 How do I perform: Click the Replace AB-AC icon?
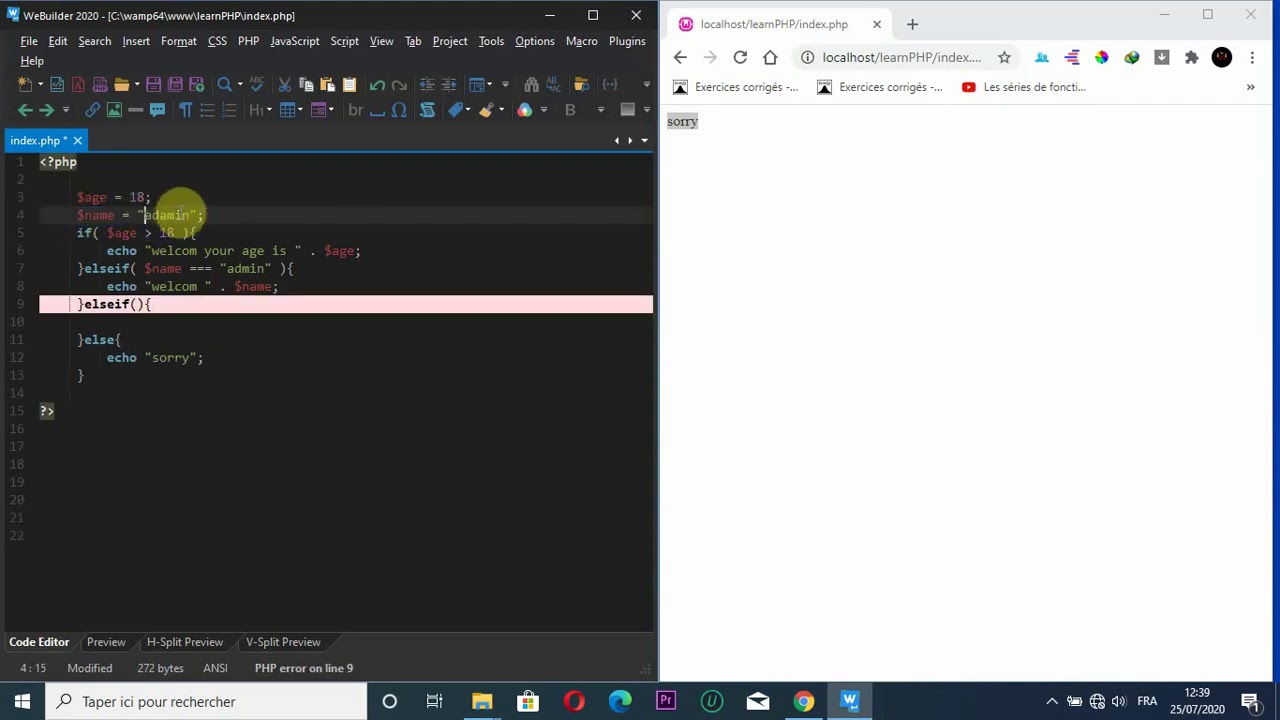click(553, 85)
